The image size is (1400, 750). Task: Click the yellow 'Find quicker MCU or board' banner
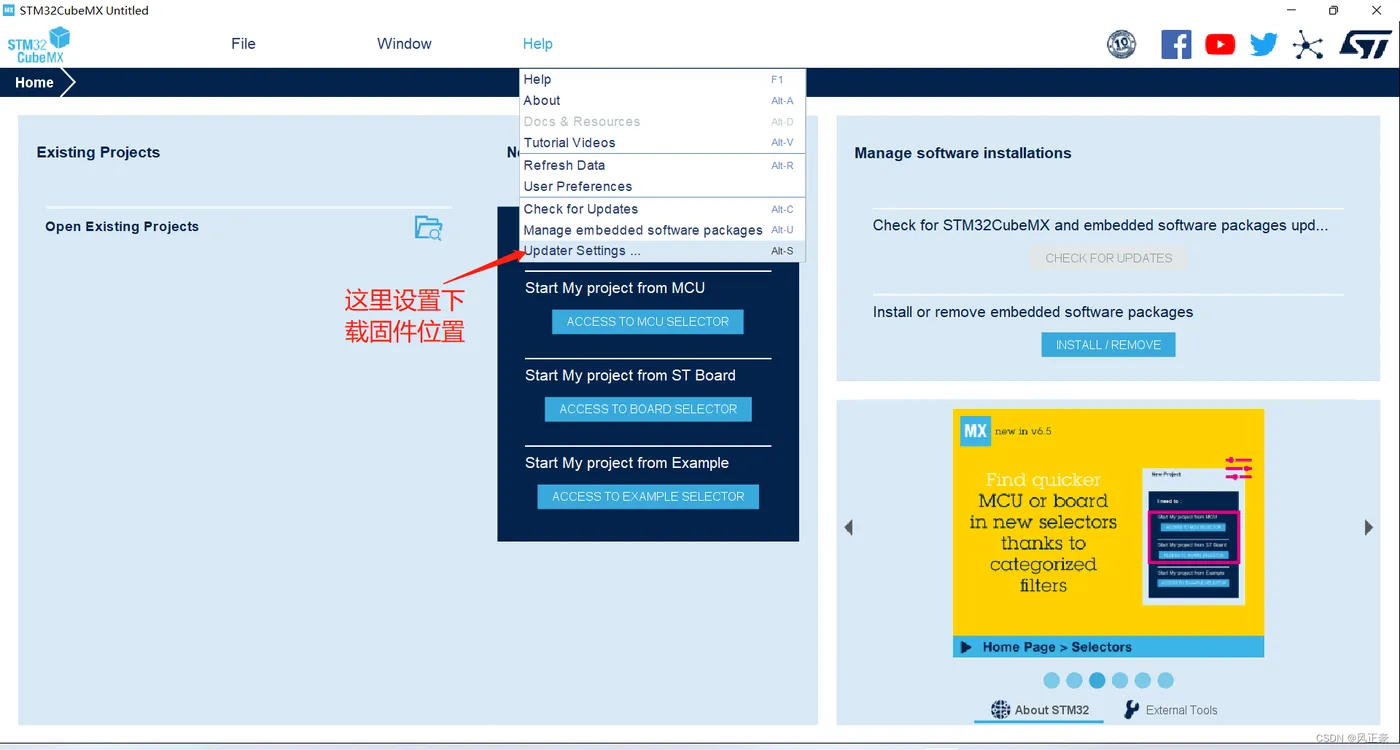tap(1109, 522)
